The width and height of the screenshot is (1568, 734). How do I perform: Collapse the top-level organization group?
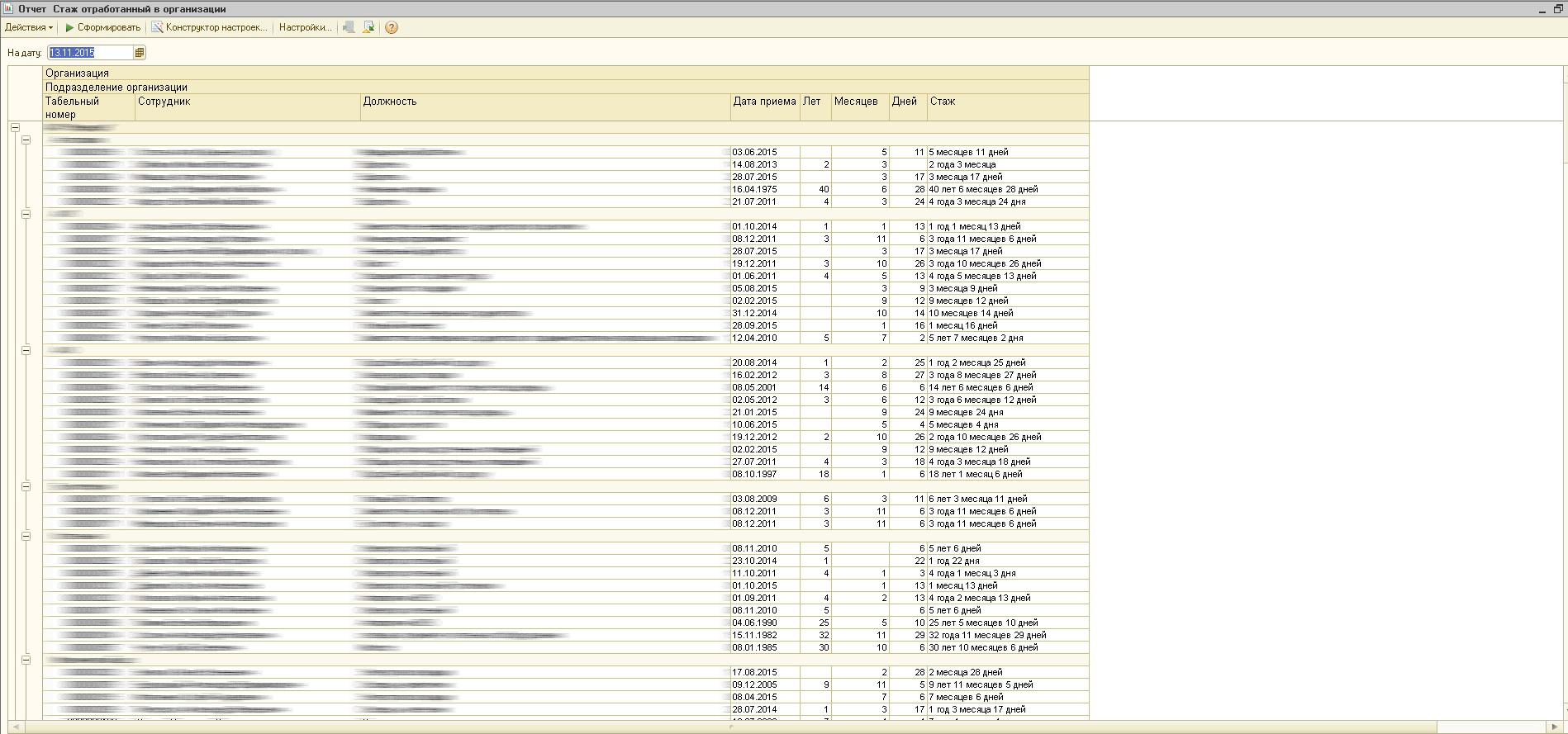(15, 128)
